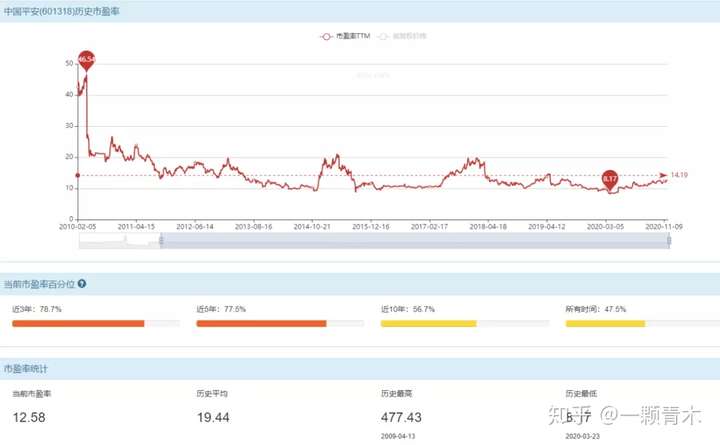Click the x-axis date 2013-08-16

[x=253, y=227]
